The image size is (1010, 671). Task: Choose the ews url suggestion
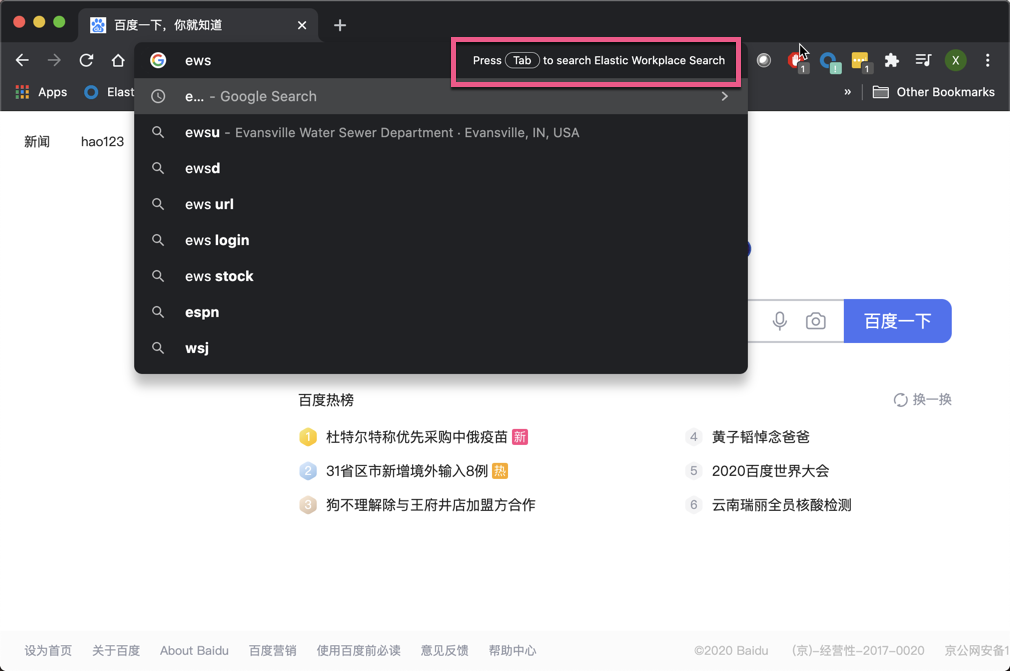coord(441,205)
